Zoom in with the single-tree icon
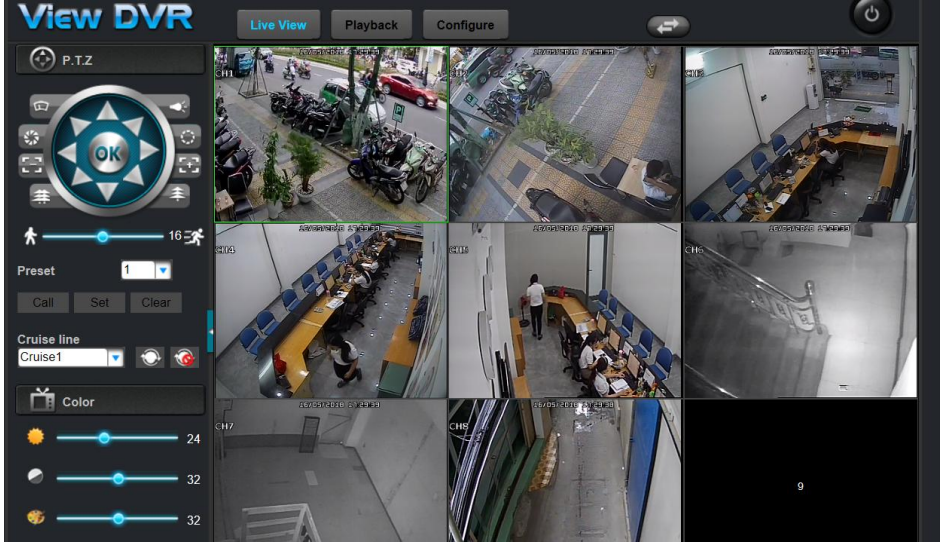Image resolution: width=943 pixels, height=545 pixels. tap(177, 194)
